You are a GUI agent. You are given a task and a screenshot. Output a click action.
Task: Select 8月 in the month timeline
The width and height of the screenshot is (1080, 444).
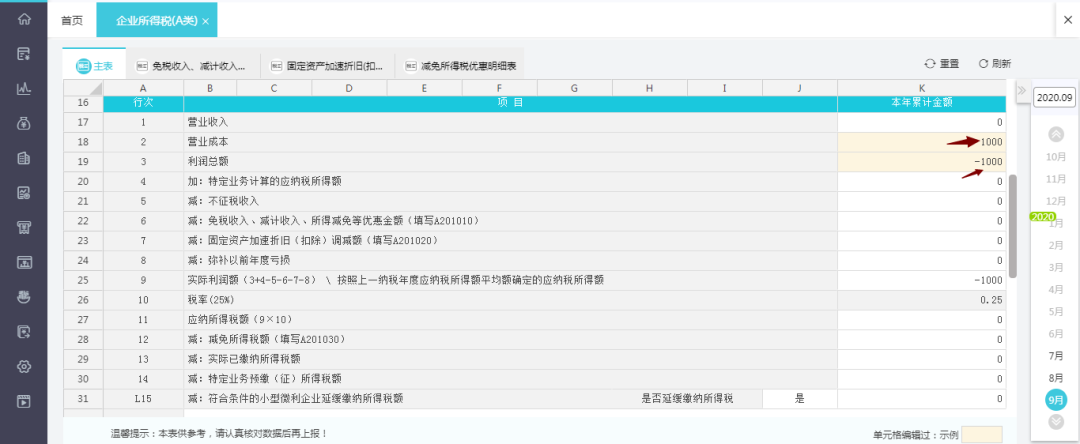(1055, 377)
